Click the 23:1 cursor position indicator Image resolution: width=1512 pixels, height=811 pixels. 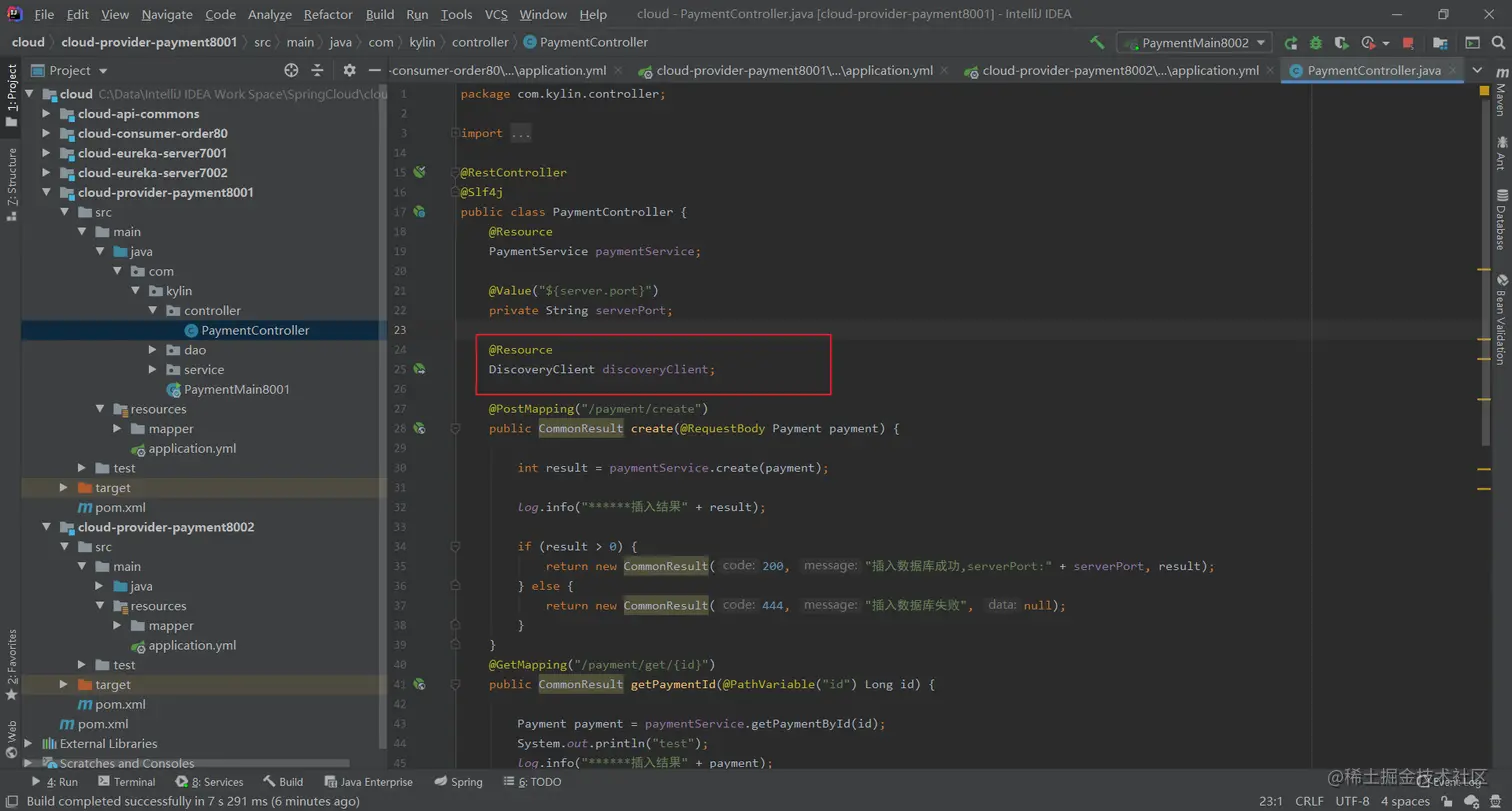click(1271, 801)
